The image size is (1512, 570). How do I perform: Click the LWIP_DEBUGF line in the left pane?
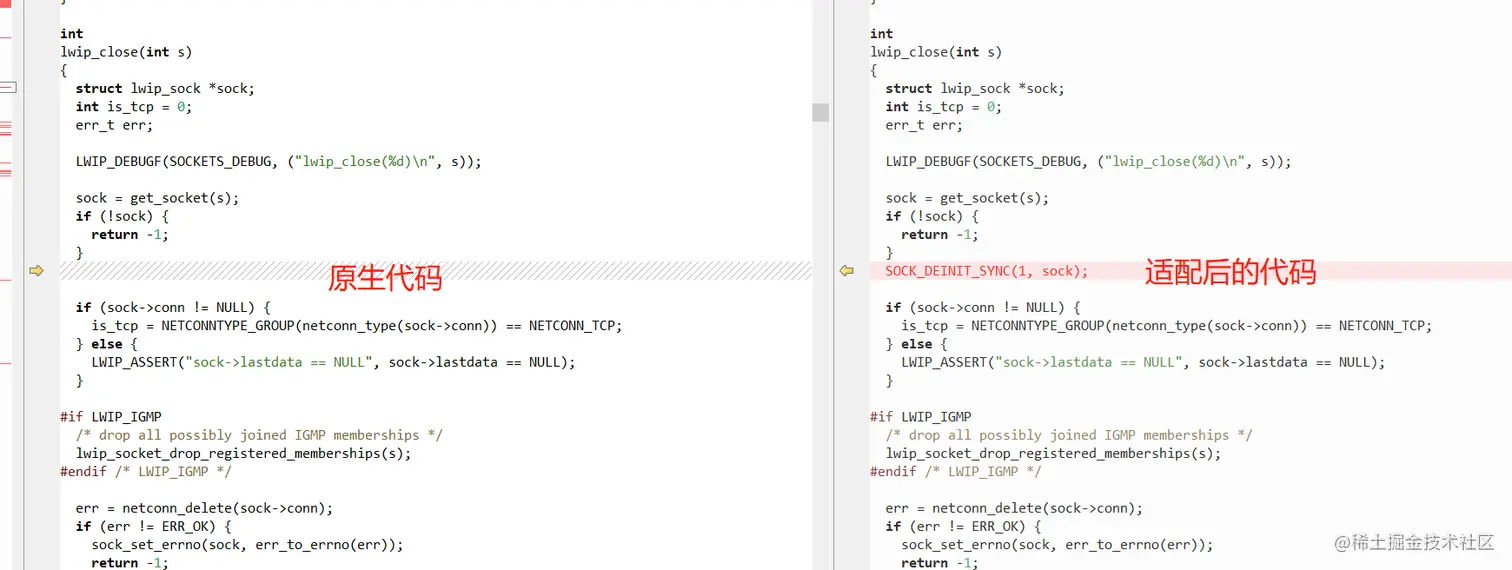tap(279, 161)
